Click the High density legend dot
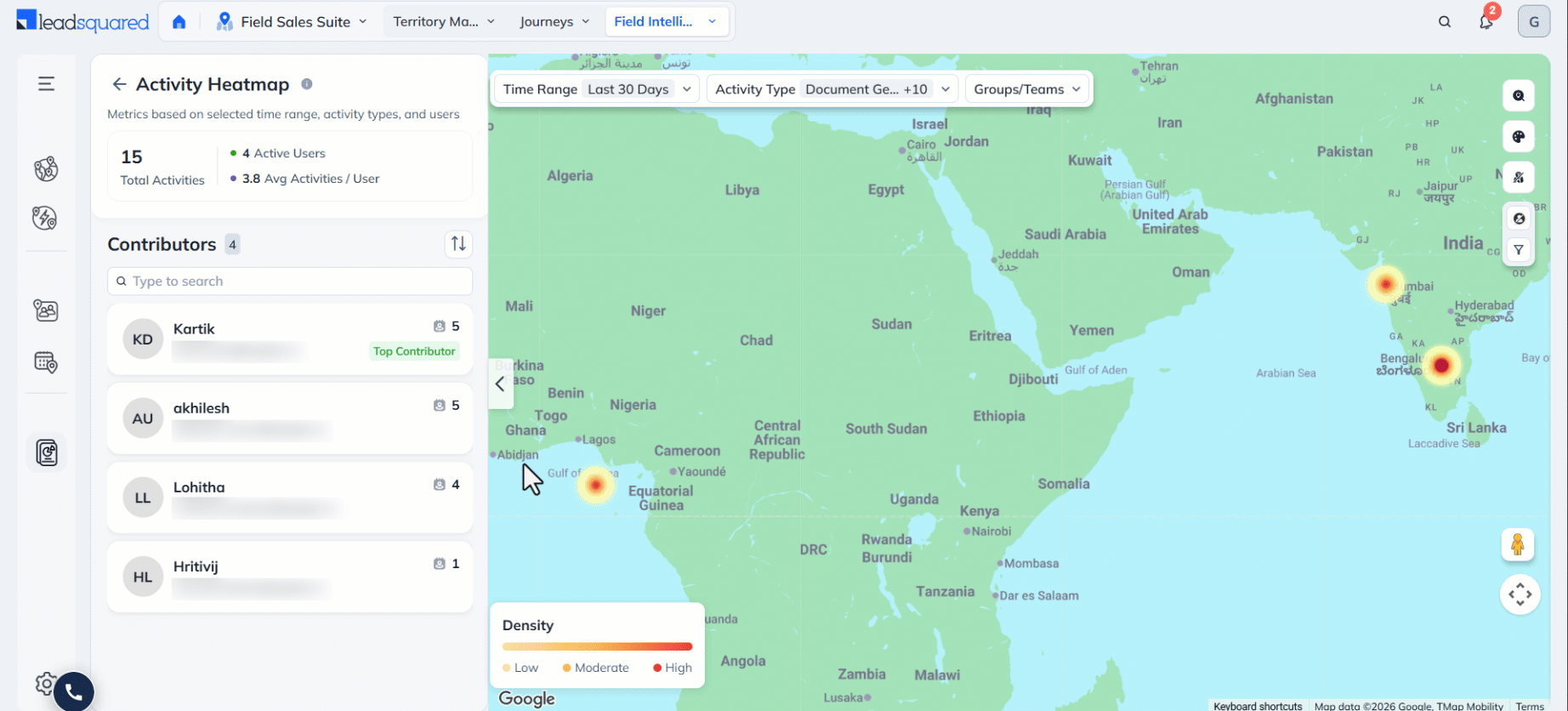The width and height of the screenshot is (1568, 711). (657, 668)
